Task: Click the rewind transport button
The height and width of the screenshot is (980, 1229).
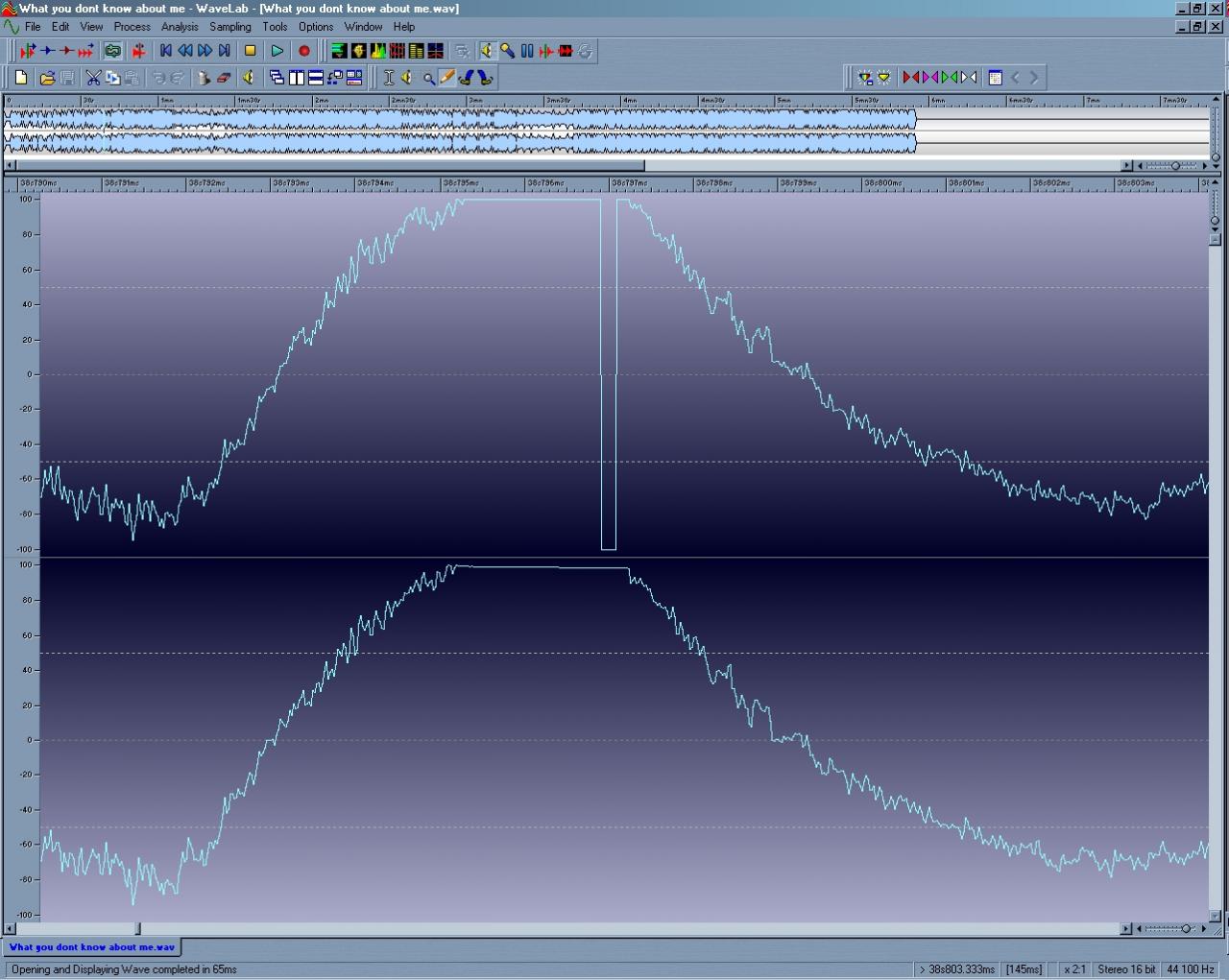Action: click(185, 51)
